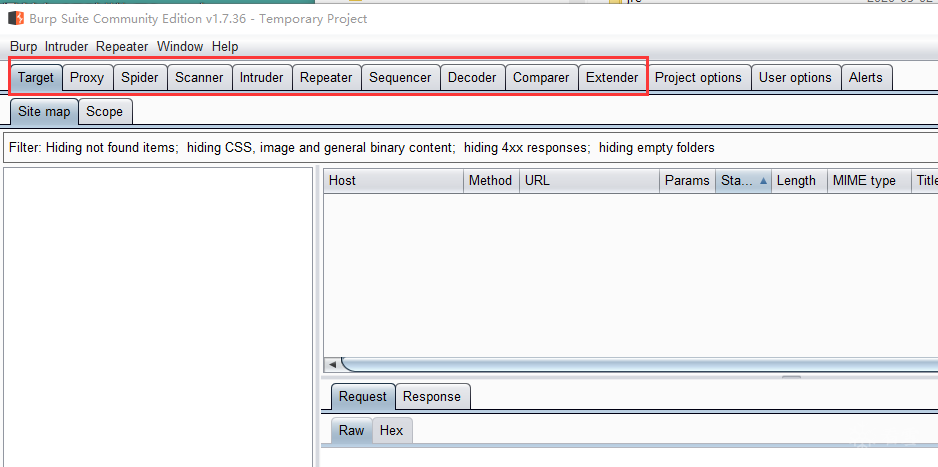Switch to the Decoder tab

[472, 78]
